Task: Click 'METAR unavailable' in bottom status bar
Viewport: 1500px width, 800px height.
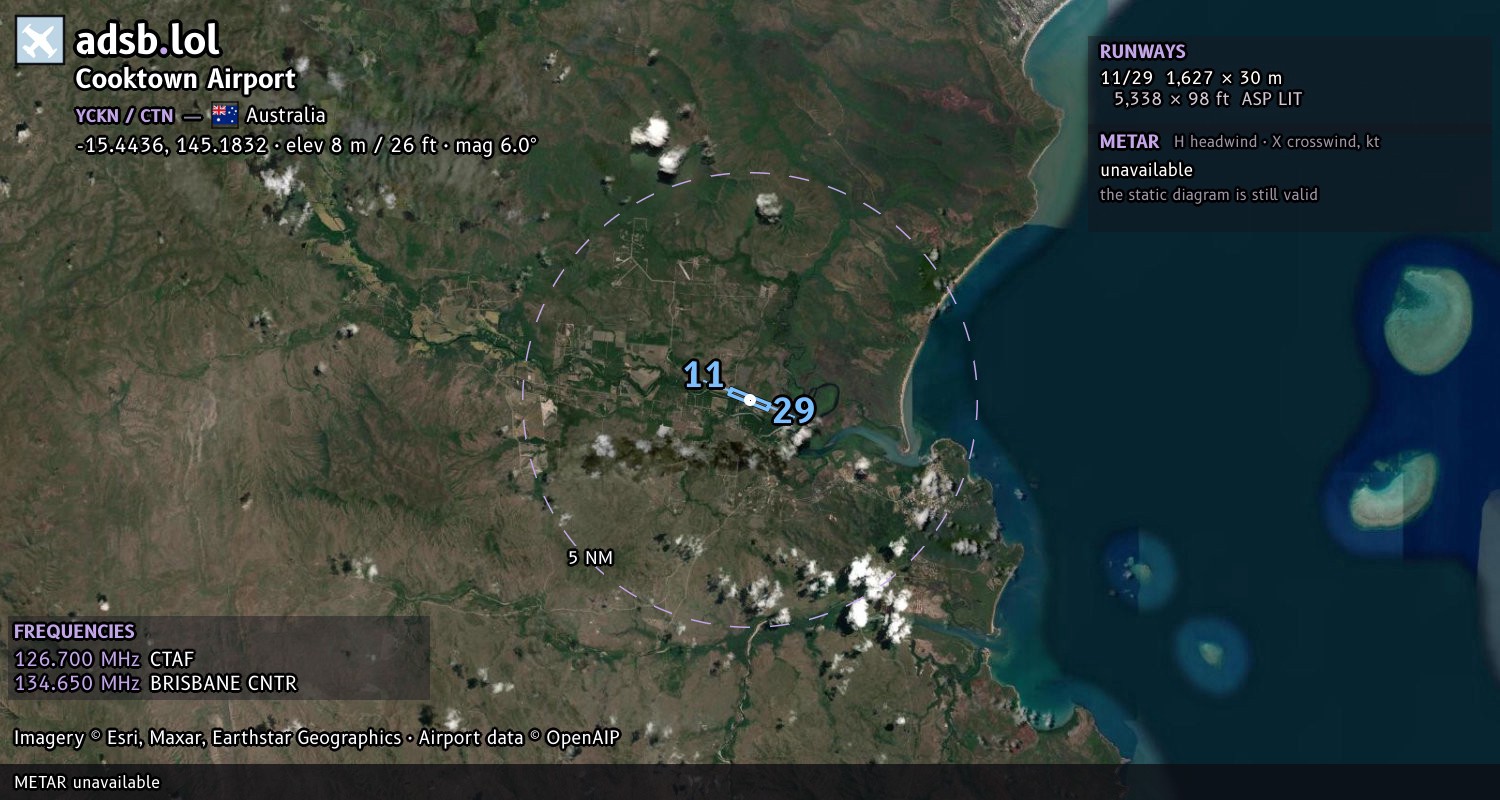Action: point(87,782)
